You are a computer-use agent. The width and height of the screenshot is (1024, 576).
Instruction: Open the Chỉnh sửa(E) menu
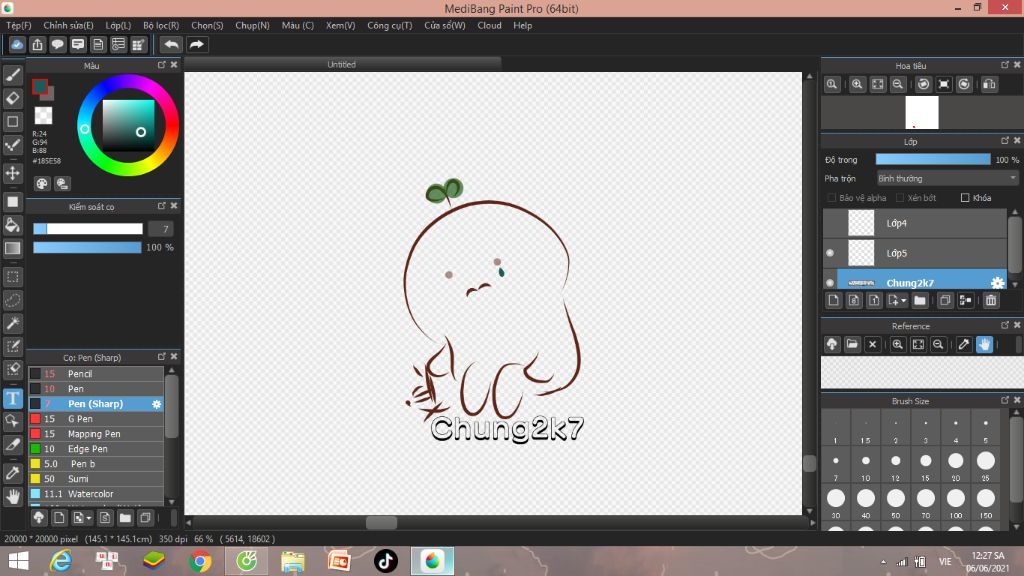[69, 25]
